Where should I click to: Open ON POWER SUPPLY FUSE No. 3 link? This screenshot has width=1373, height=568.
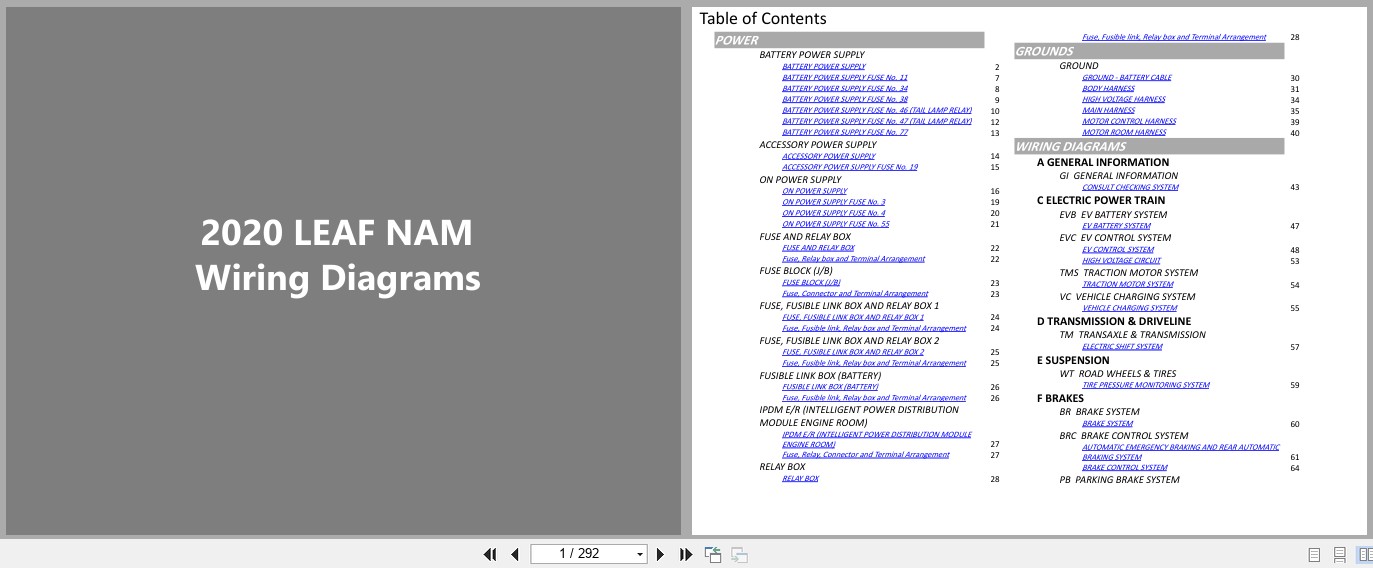[x=833, y=202]
